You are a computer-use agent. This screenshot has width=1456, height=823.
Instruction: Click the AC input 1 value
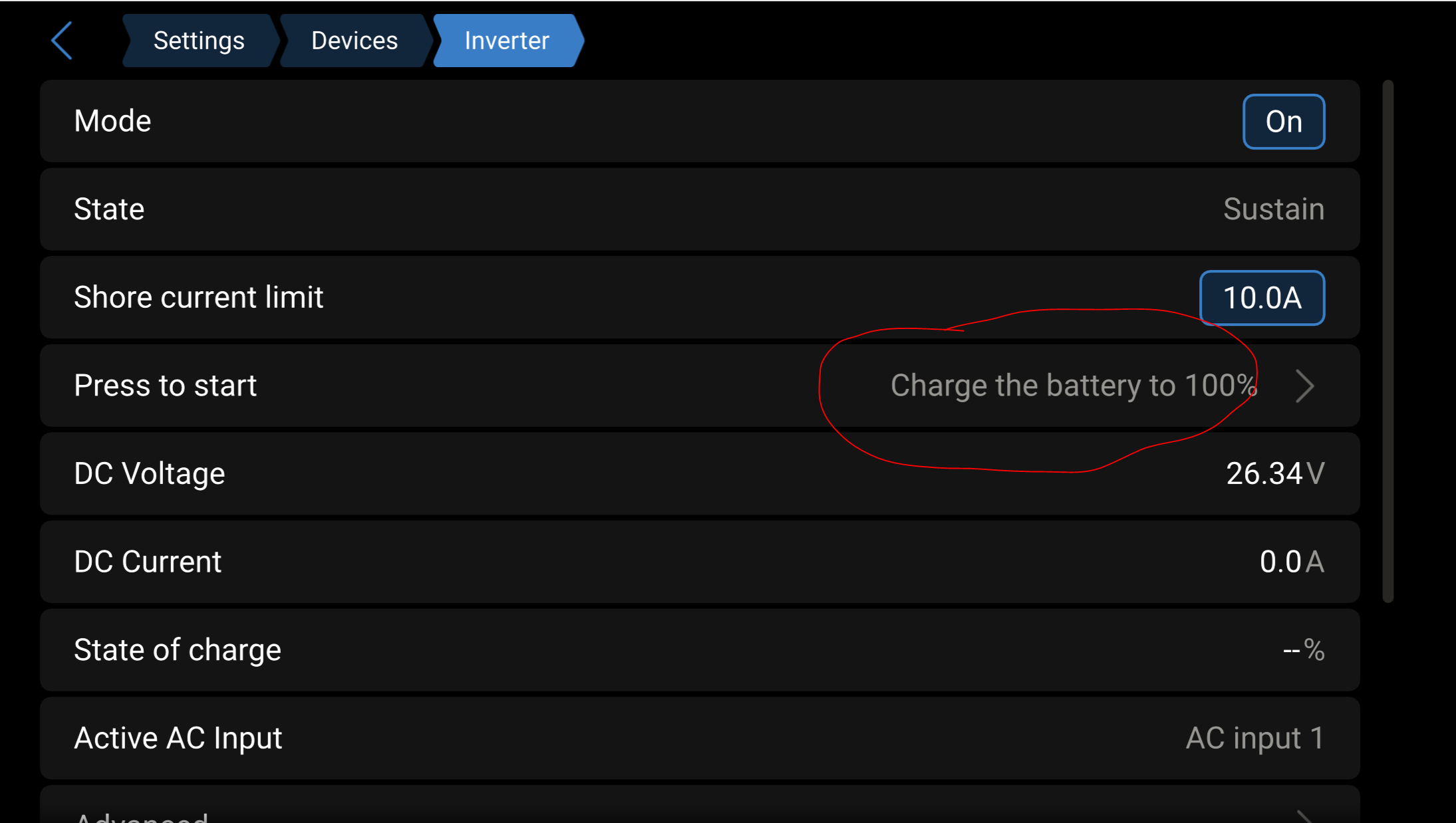(1254, 738)
